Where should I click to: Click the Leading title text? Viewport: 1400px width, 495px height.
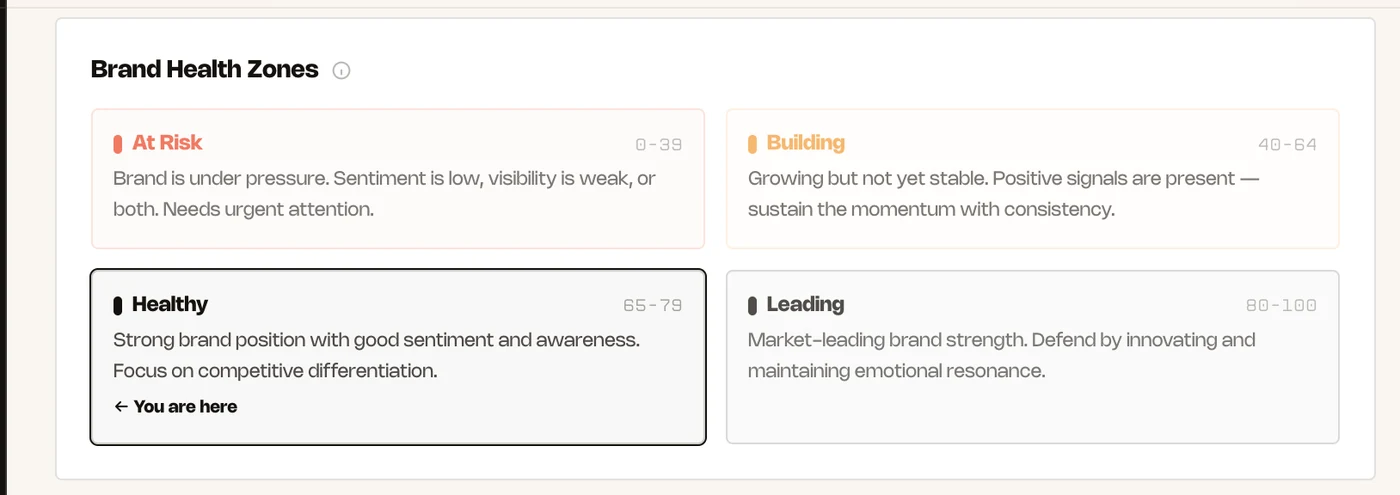click(806, 304)
